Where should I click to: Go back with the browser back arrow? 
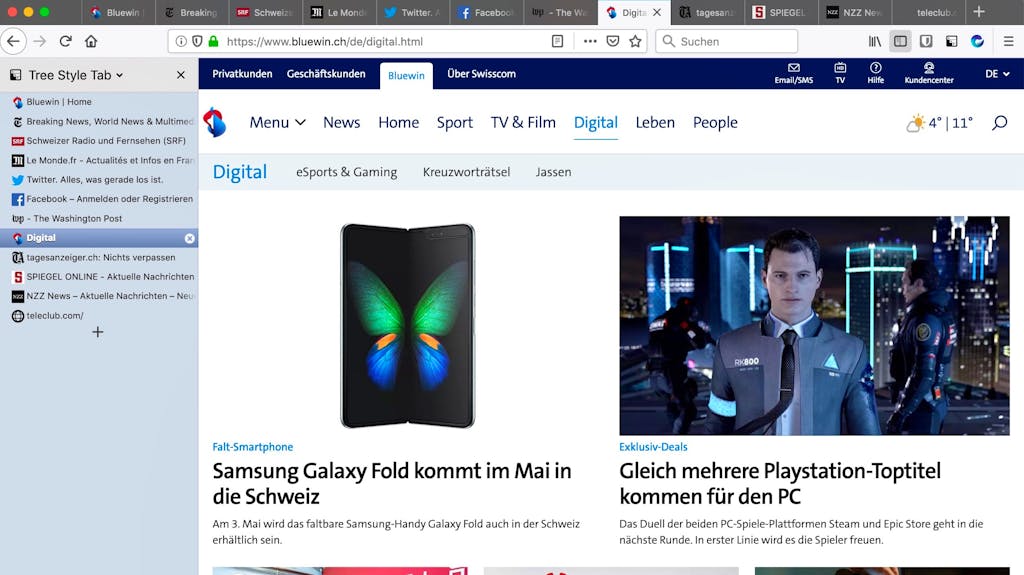point(13,41)
